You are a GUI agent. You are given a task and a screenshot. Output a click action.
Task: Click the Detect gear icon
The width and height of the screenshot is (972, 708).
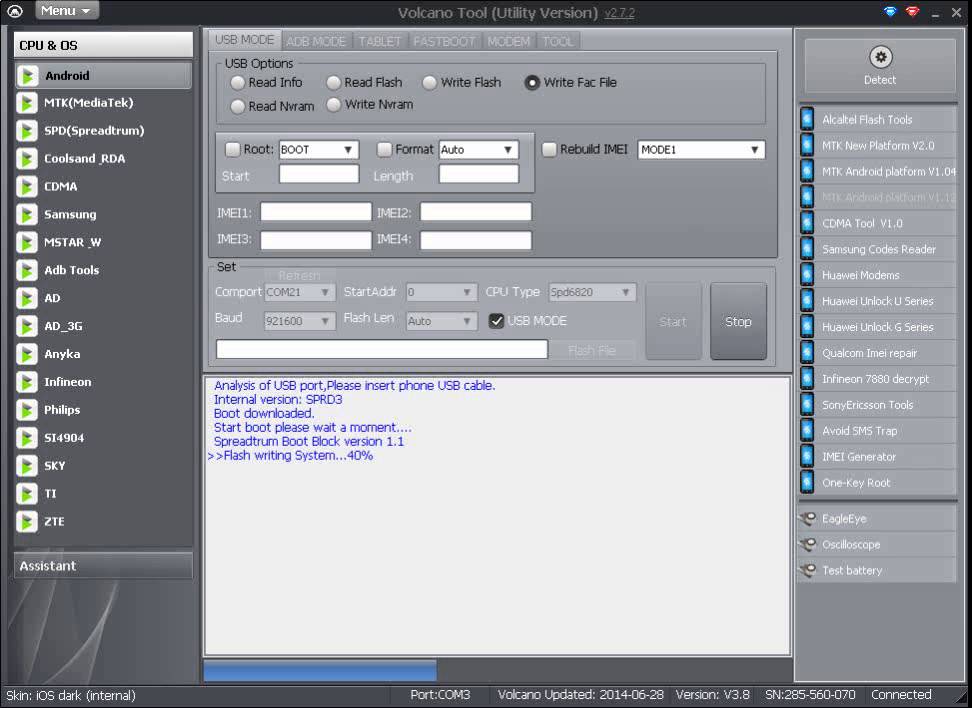point(880,57)
